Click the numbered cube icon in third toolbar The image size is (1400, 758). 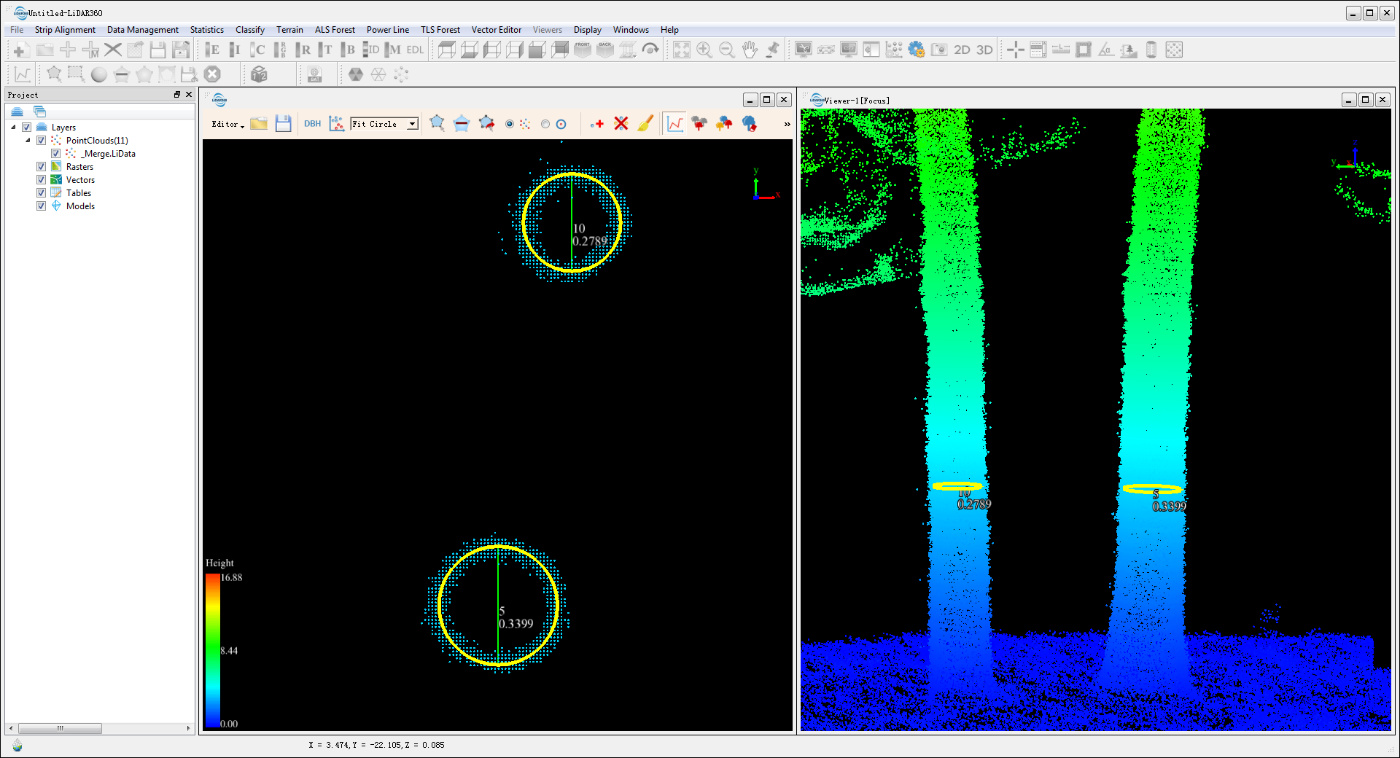click(x=259, y=74)
